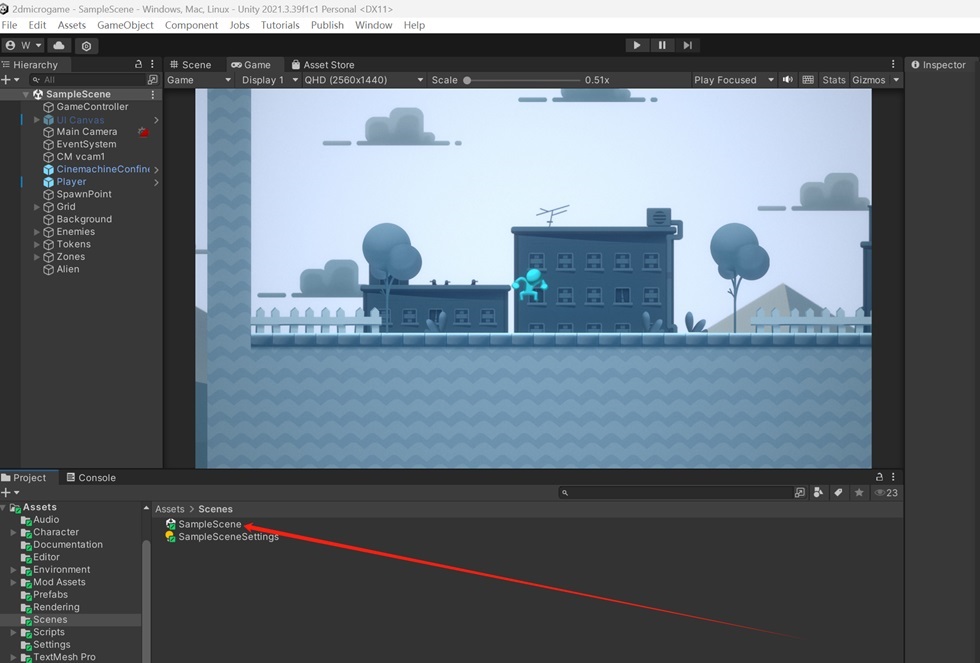This screenshot has height=663, width=980.
Task: Switch to the Console tab
Action: (91, 477)
